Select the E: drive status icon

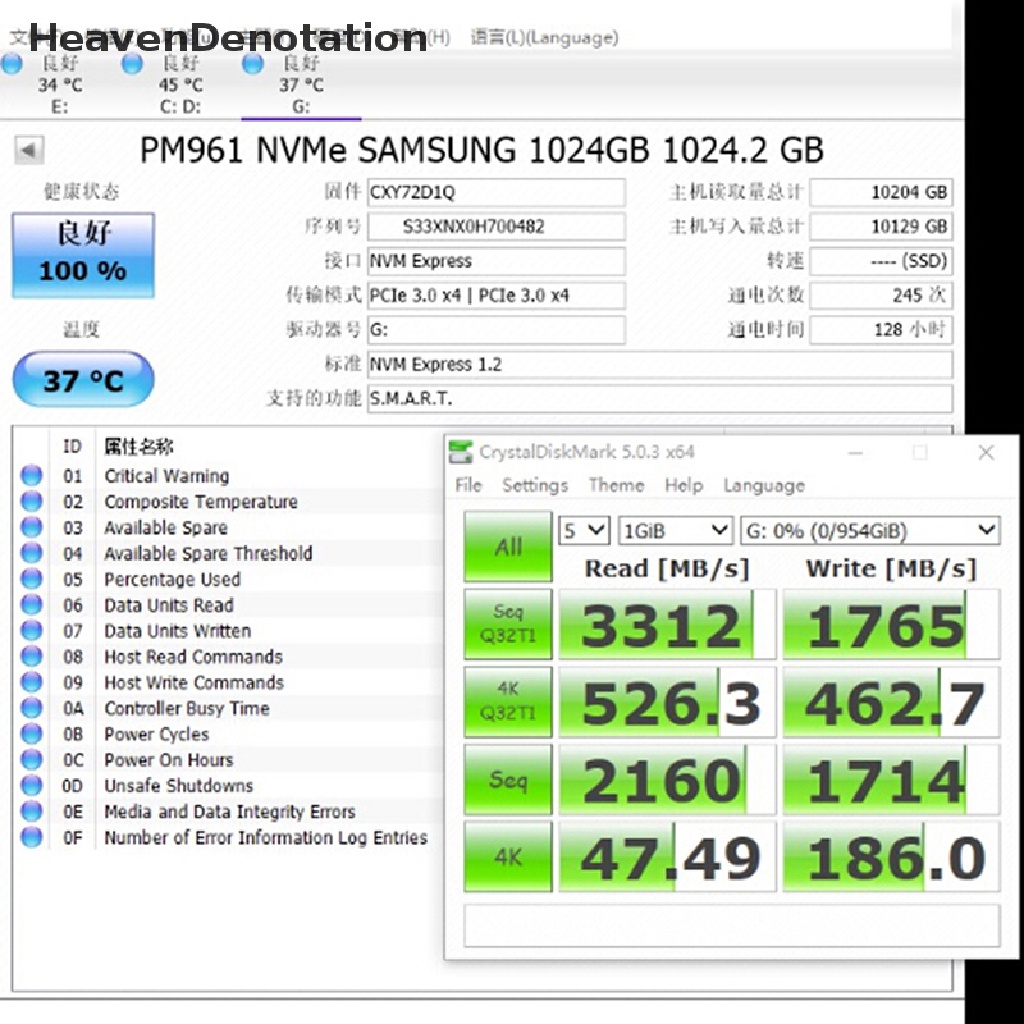[12, 63]
